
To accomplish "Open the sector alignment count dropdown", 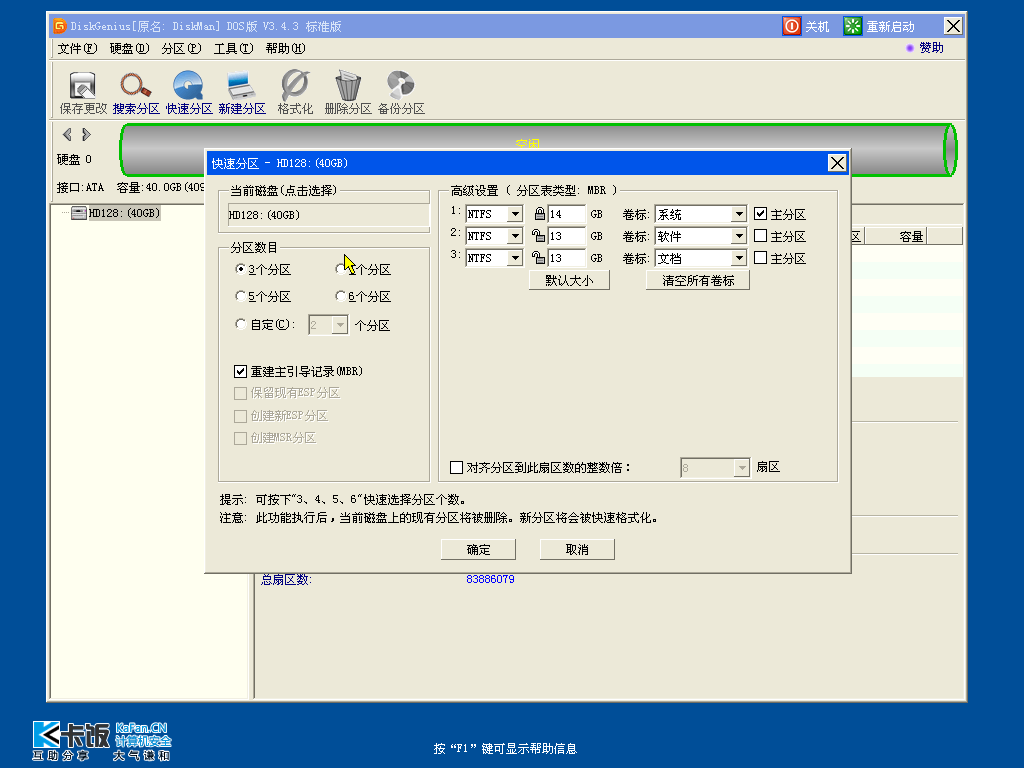I will coord(741,468).
